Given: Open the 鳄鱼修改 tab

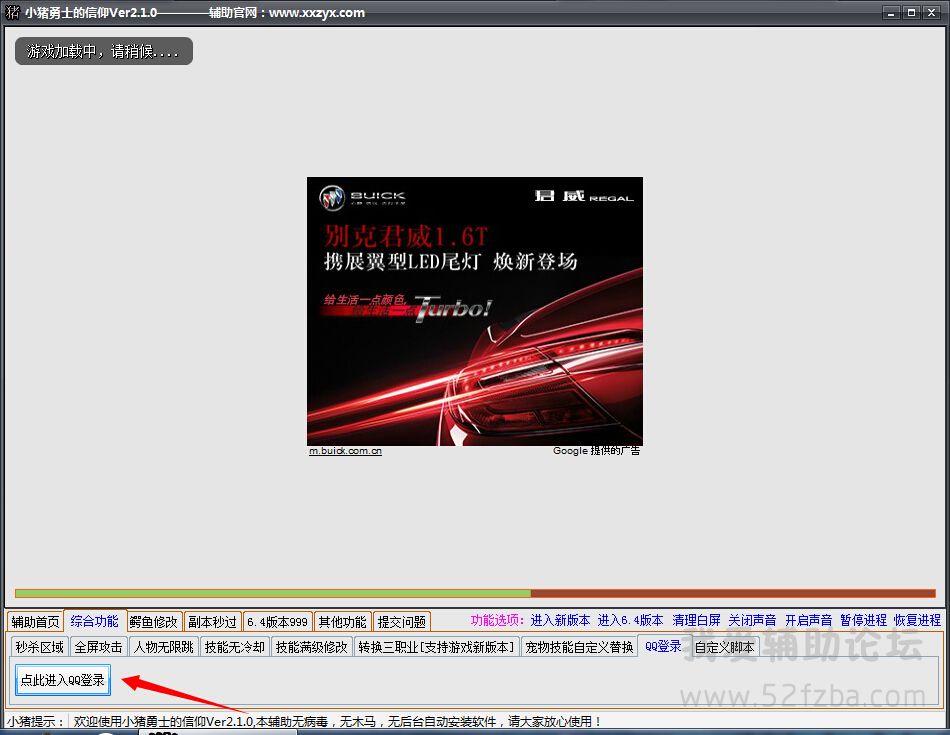Looking at the screenshot, I should pyautogui.click(x=153, y=622).
